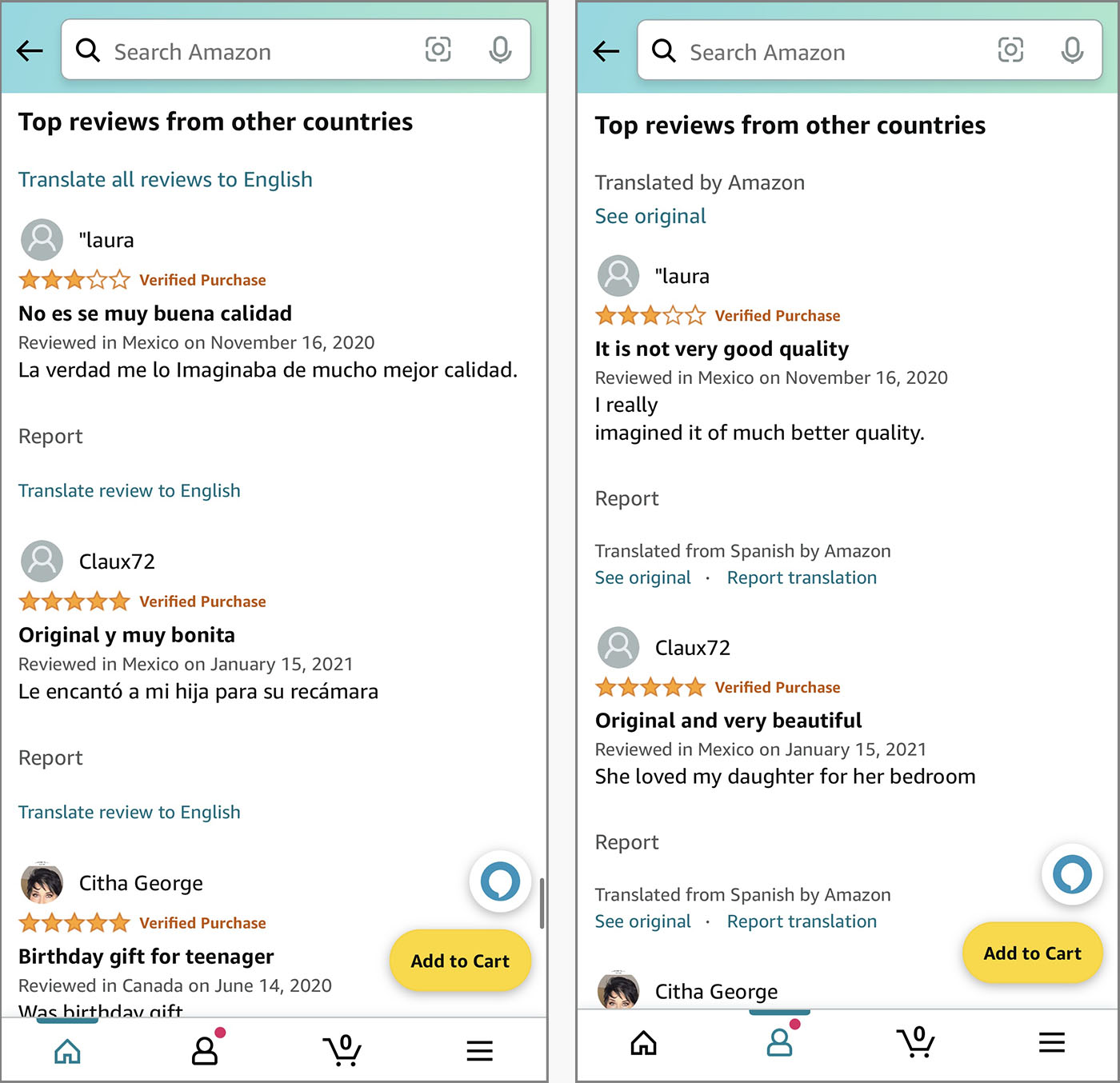
Task: Open the cart icon in left screen
Action: [x=342, y=1049]
